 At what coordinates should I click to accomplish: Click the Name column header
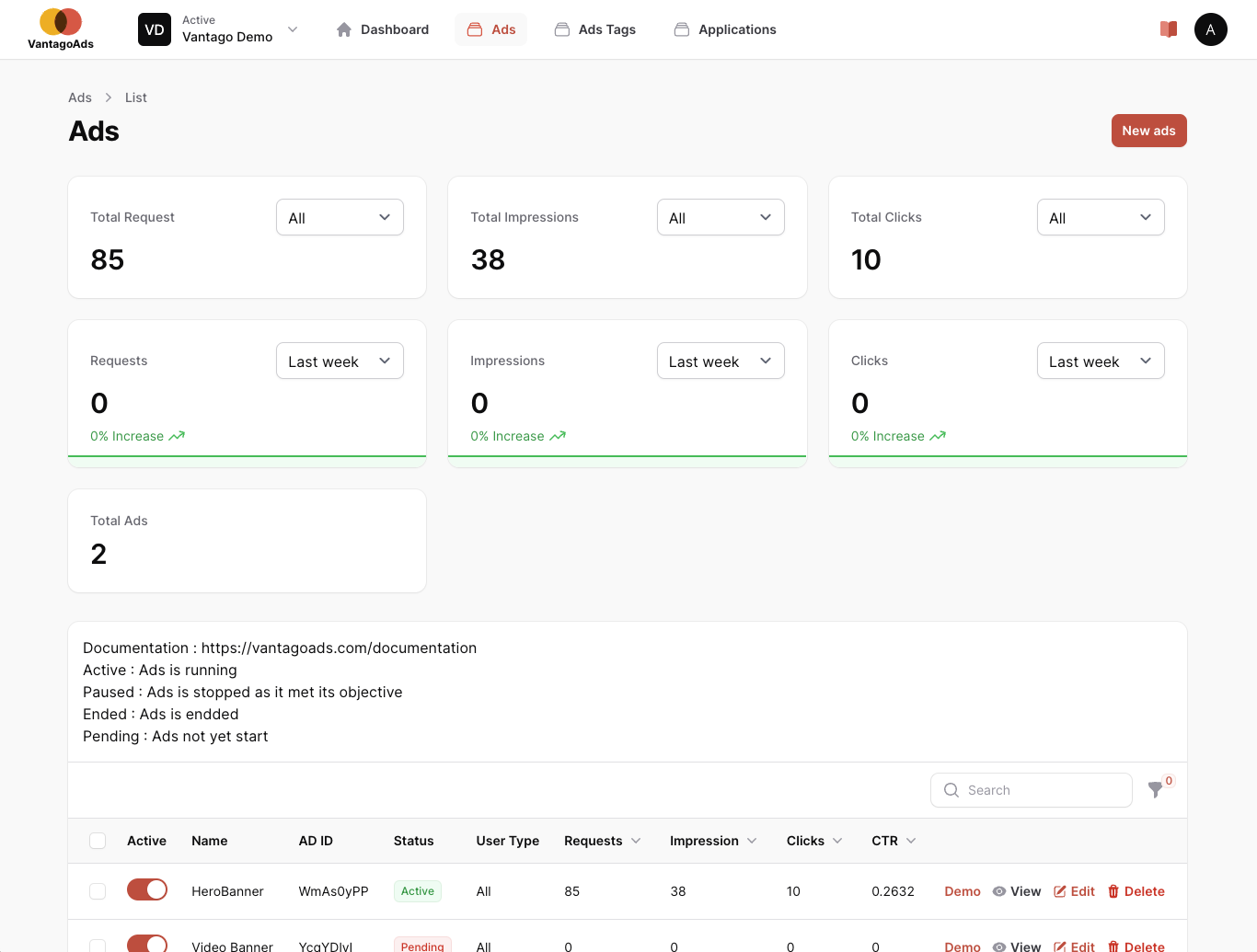click(210, 841)
